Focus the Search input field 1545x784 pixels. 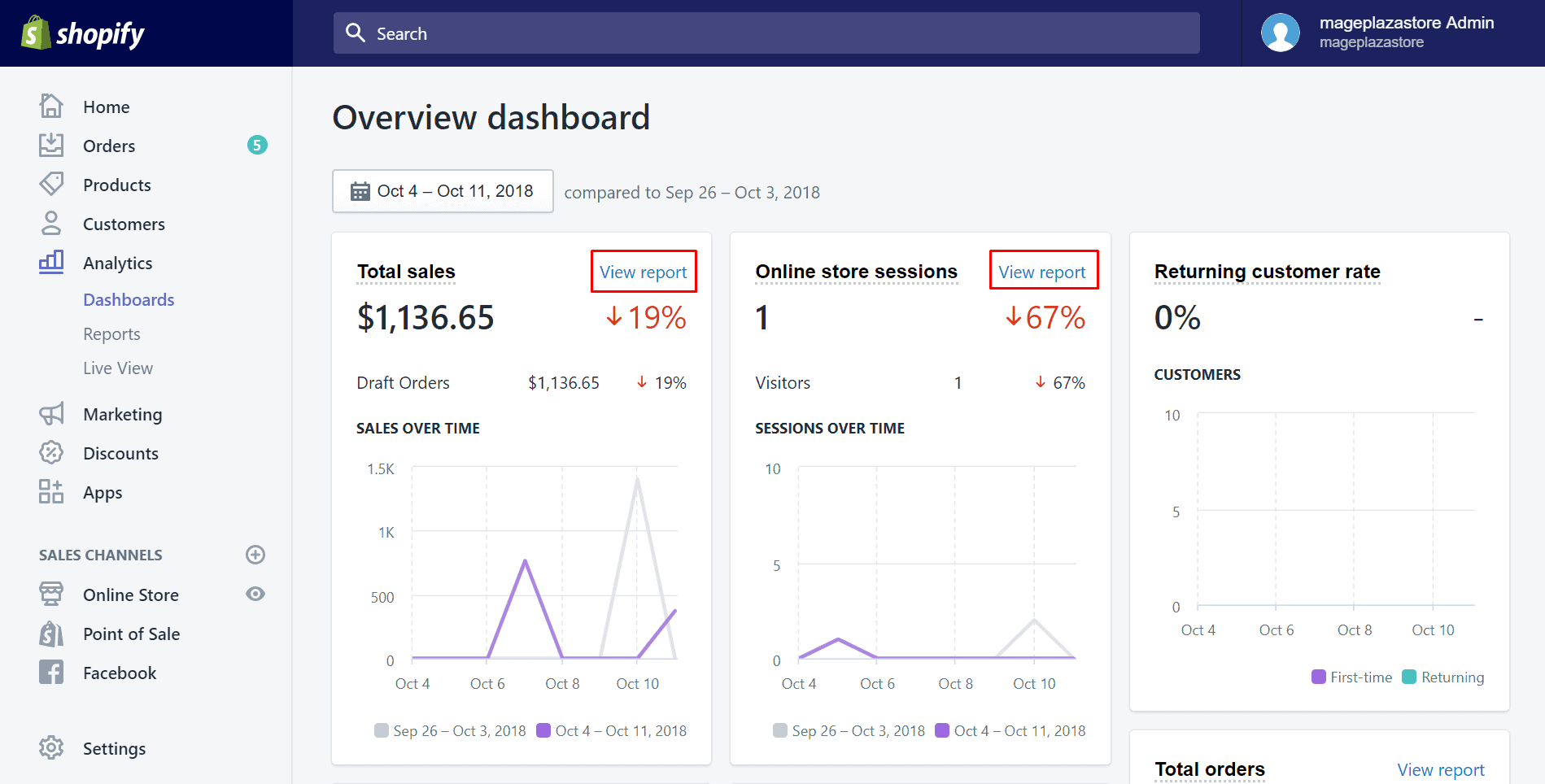point(766,33)
